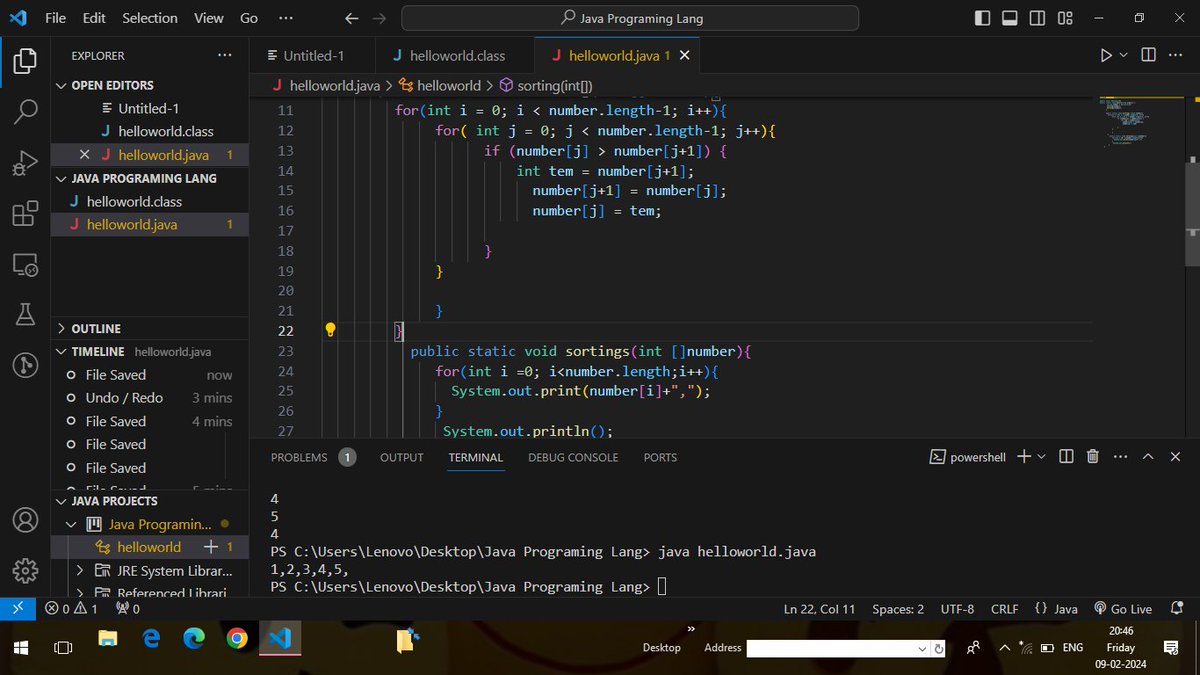Open the Testing flask view
Screen dimensions: 1200x675
click(25, 316)
